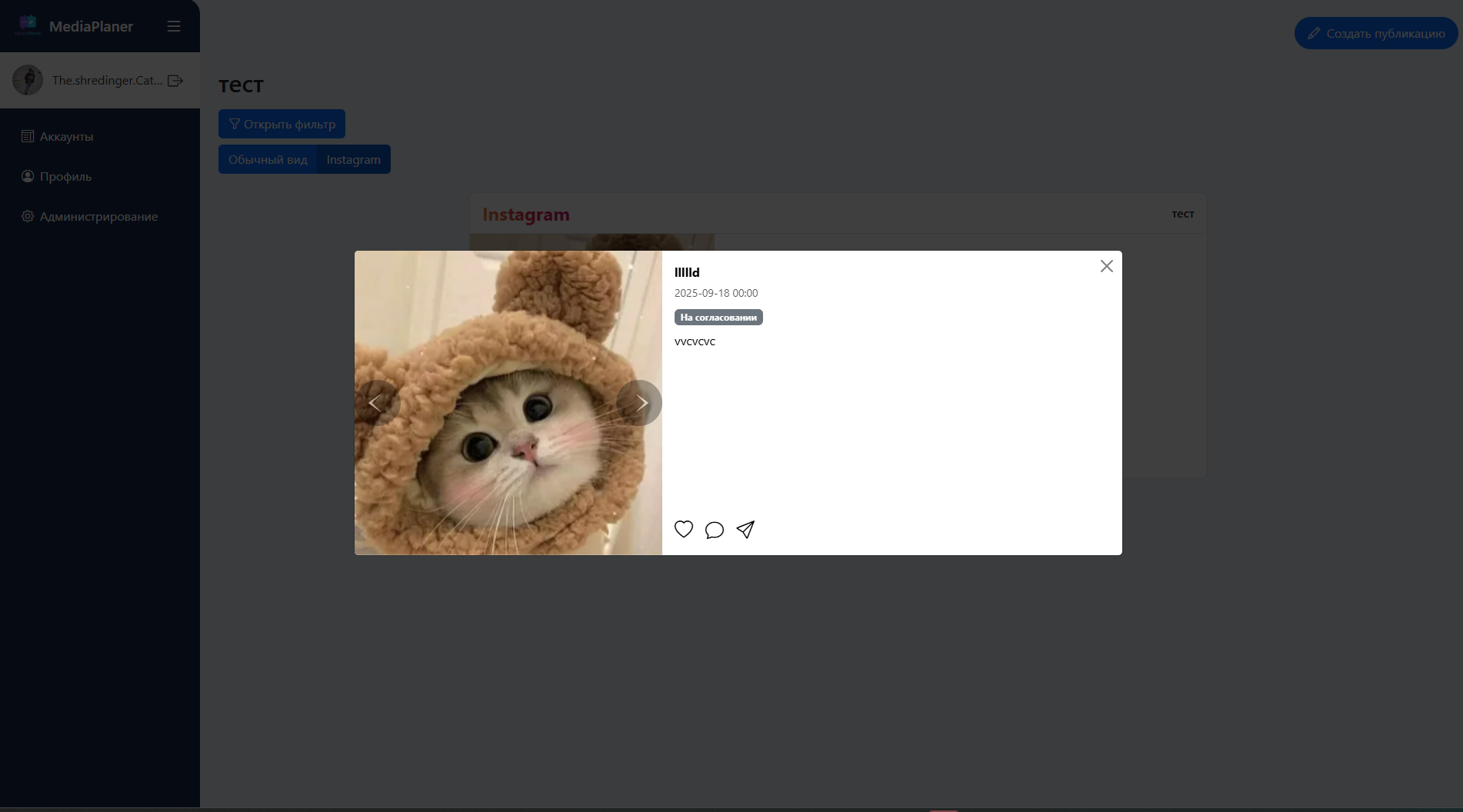
Task: Close the post preview modal
Action: [x=1107, y=266]
